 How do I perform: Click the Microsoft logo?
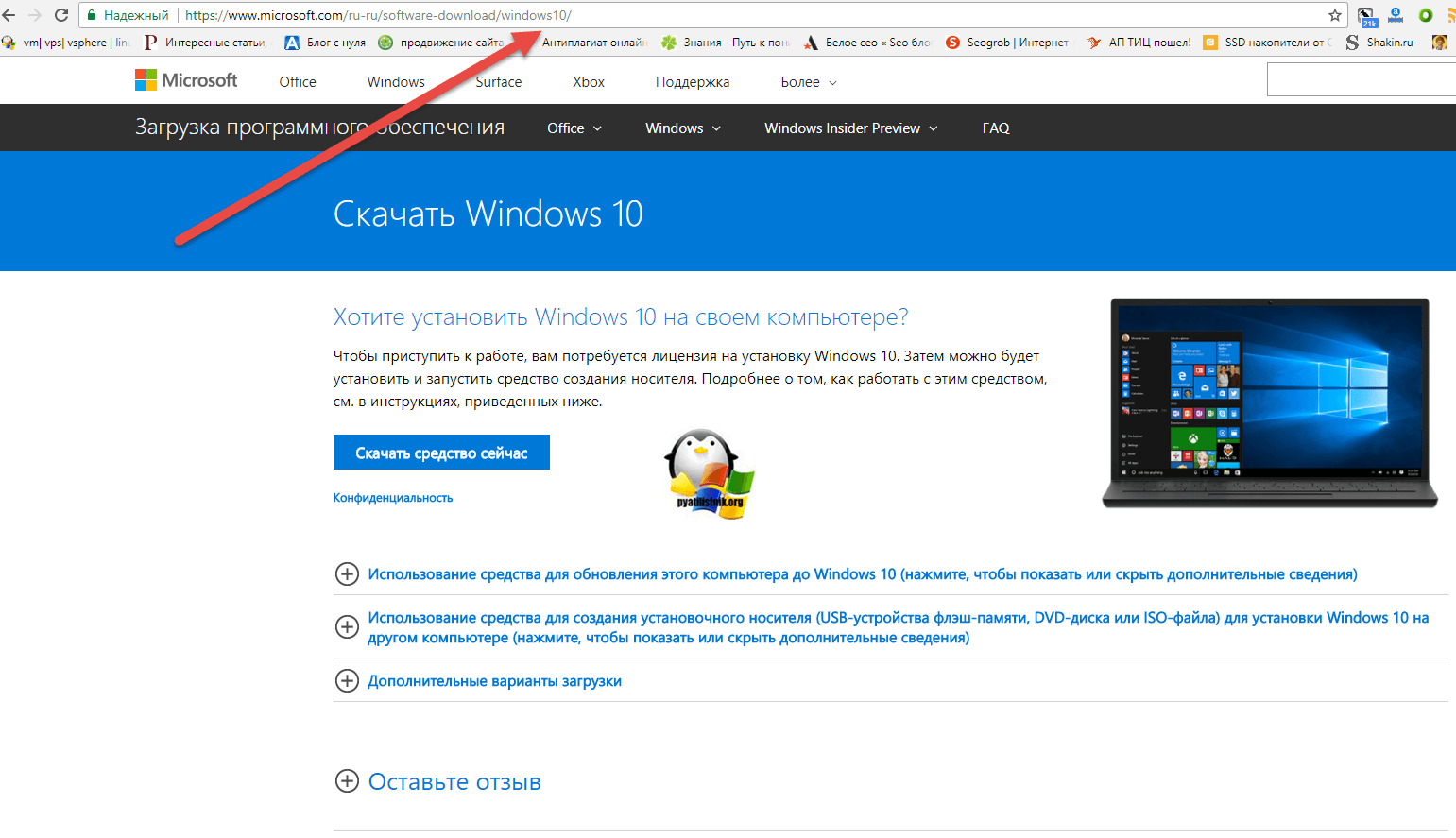(186, 81)
